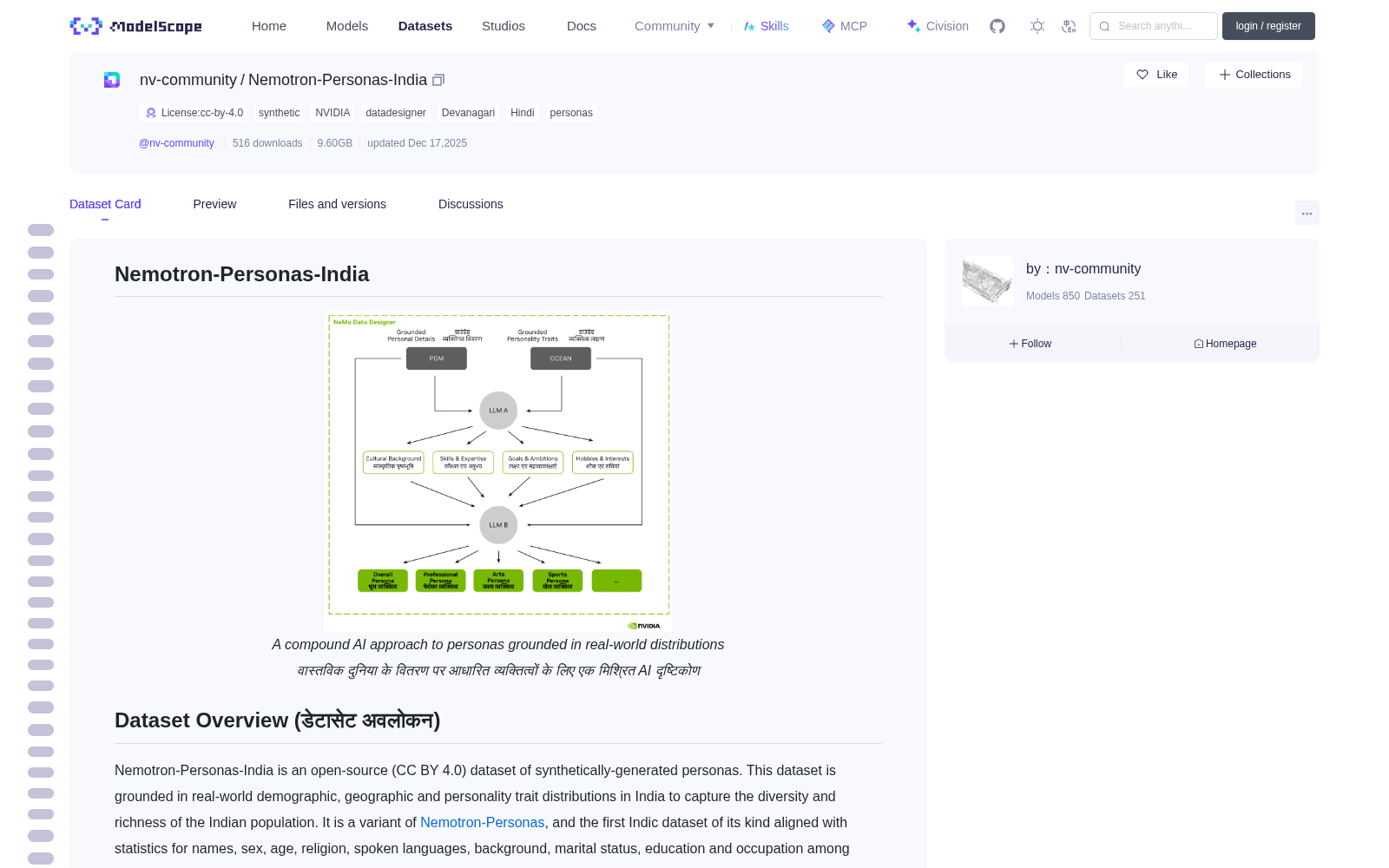The height and width of the screenshot is (868, 1389).
Task: Click the personas tag
Action: (571, 113)
